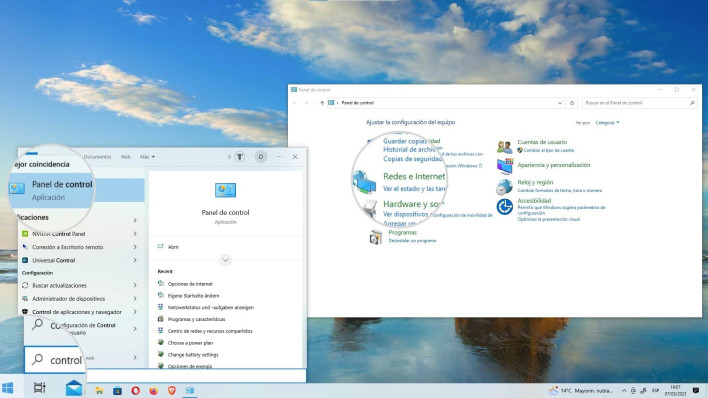Open the rewards trophy icon
708x398 pixels.
pyautogui.click(x=239, y=157)
